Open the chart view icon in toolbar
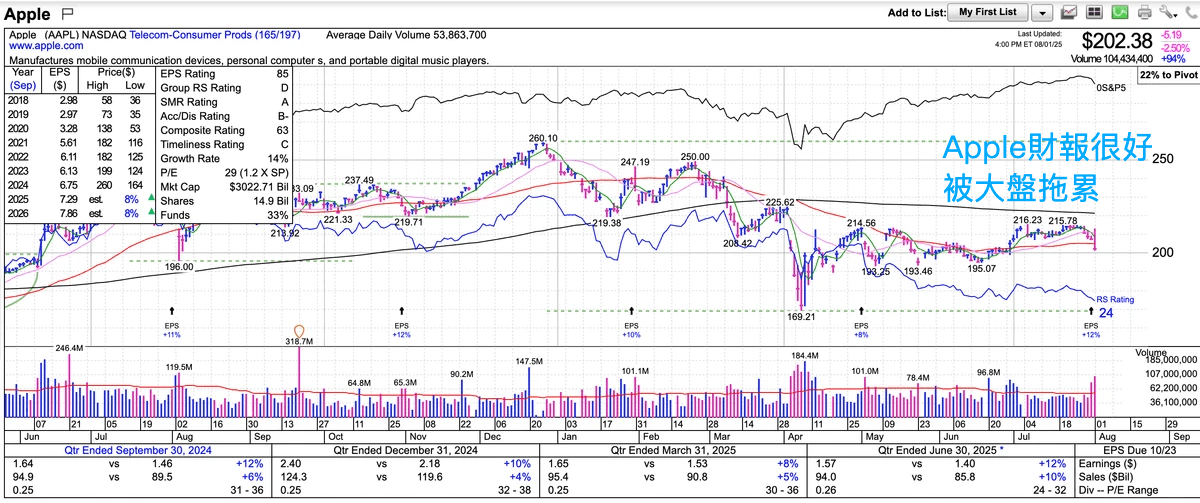This screenshot has width=1200, height=503. click(1069, 12)
